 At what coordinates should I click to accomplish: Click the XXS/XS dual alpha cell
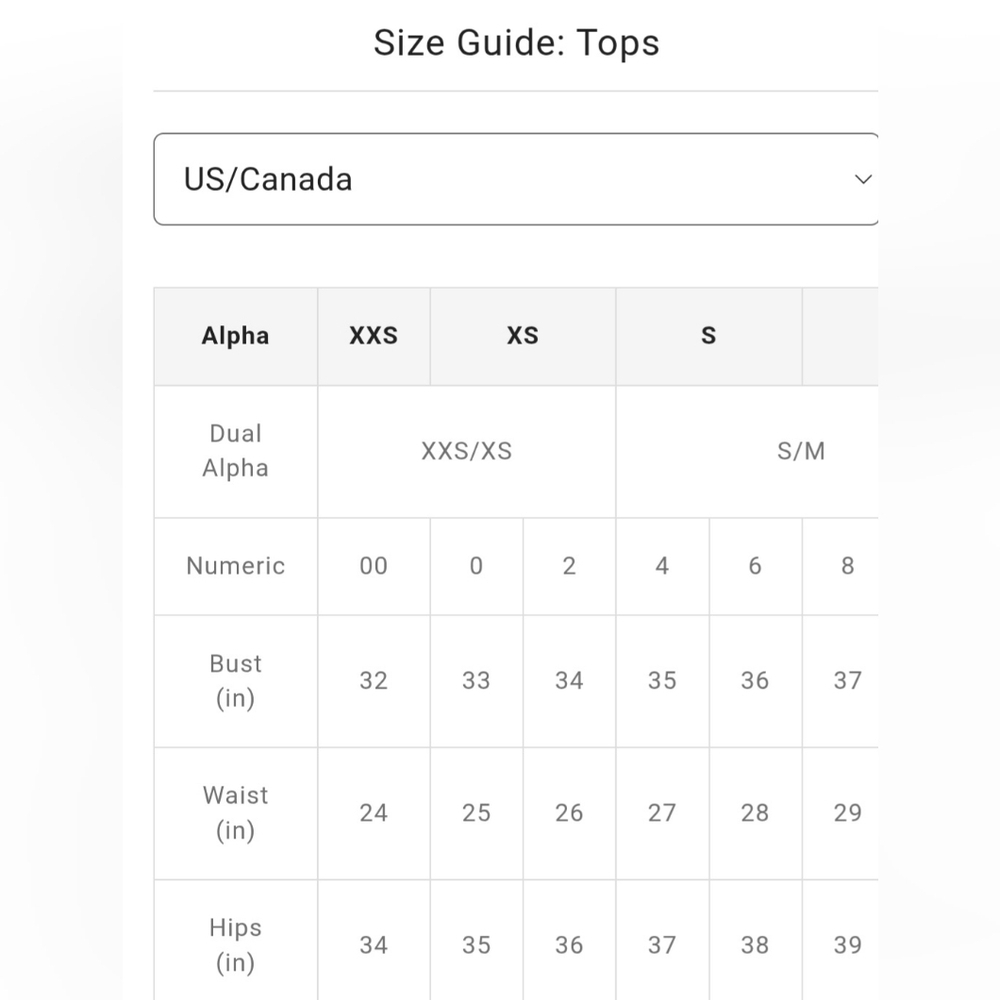[x=467, y=452]
